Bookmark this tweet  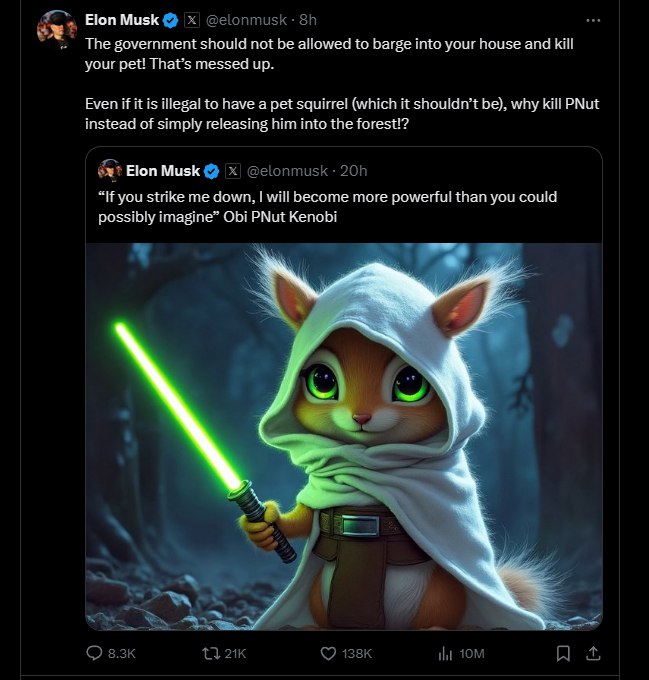click(x=563, y=653)
